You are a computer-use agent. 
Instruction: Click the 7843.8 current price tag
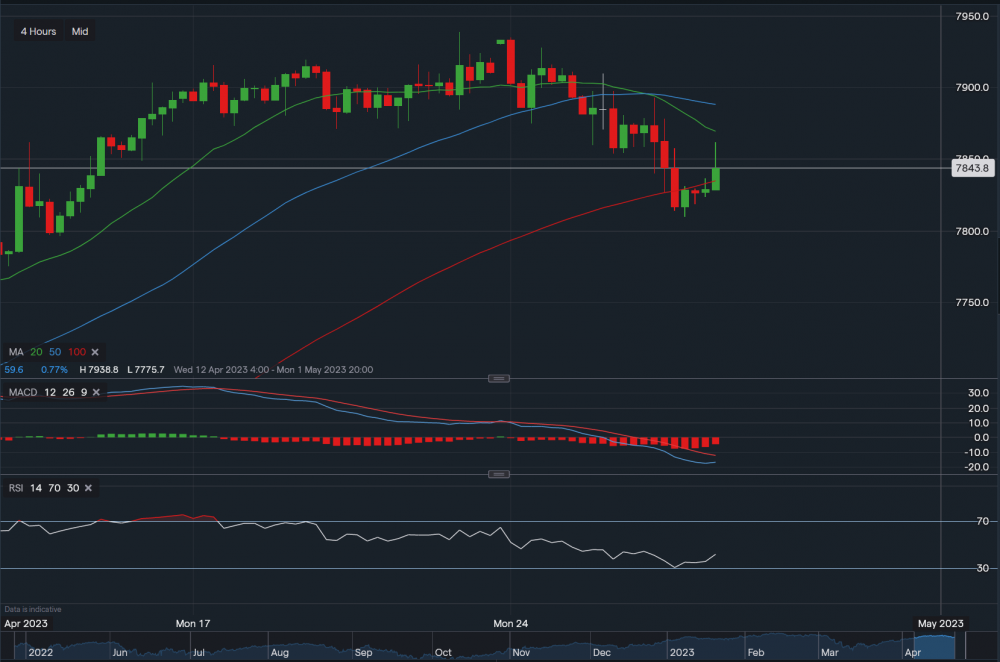pyautogui.click(x=971, y=168)
